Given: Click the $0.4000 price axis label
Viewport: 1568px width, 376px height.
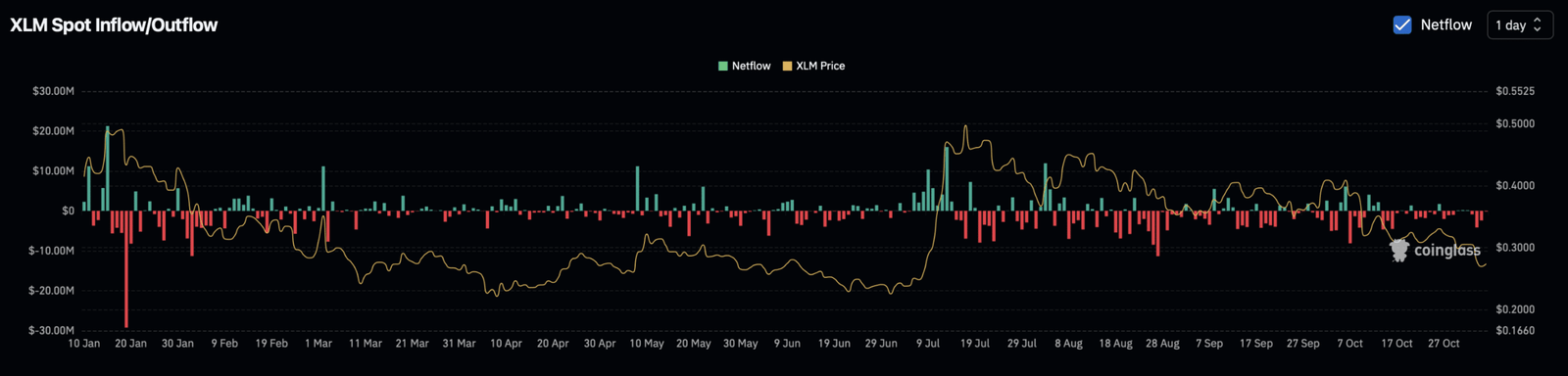Looking at the screenshot, I should (1515, 186).
